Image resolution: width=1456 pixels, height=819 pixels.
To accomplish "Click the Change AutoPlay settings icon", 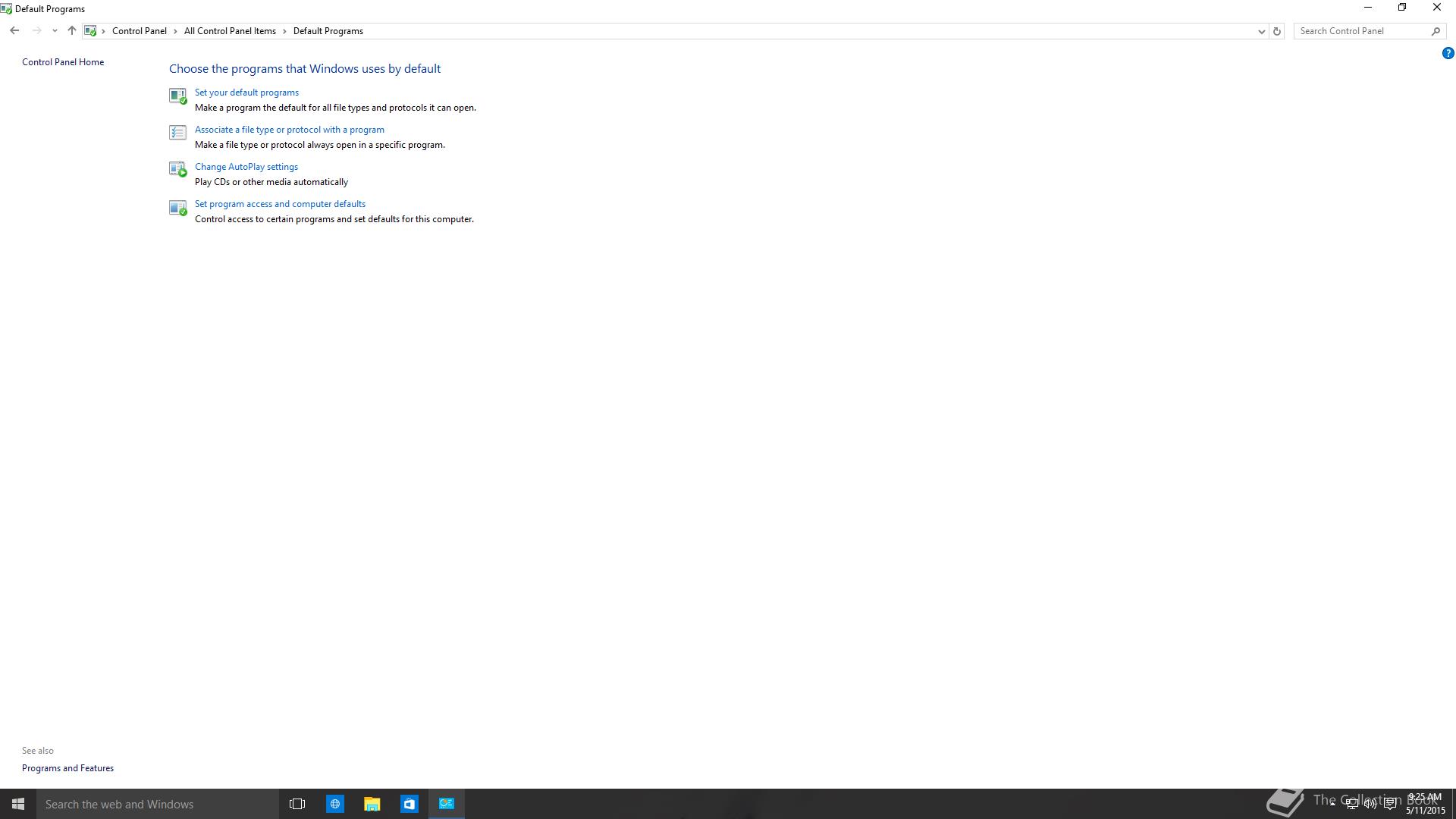I will 177,169.
